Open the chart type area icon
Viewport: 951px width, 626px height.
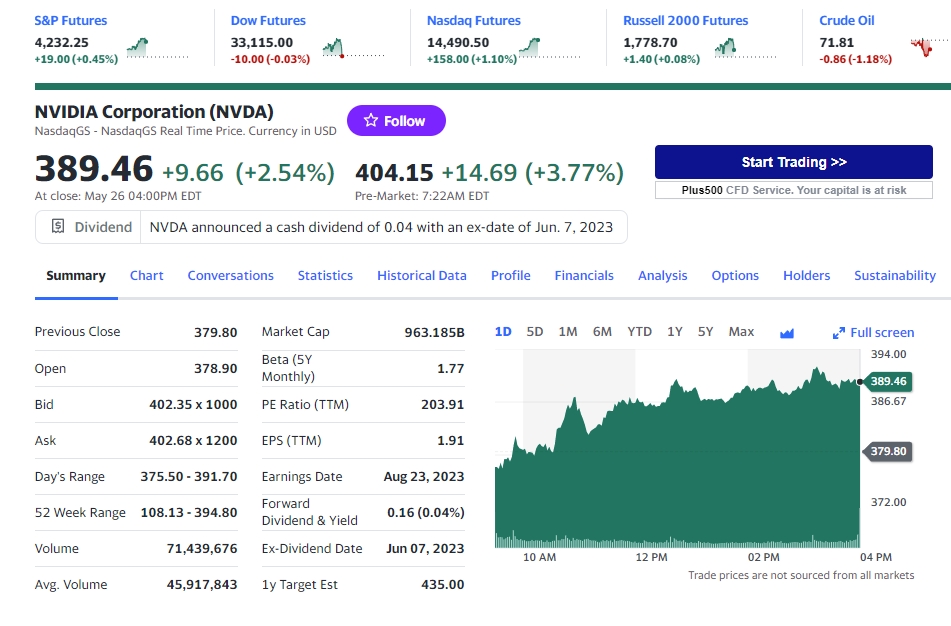click(x=787, y=333)
